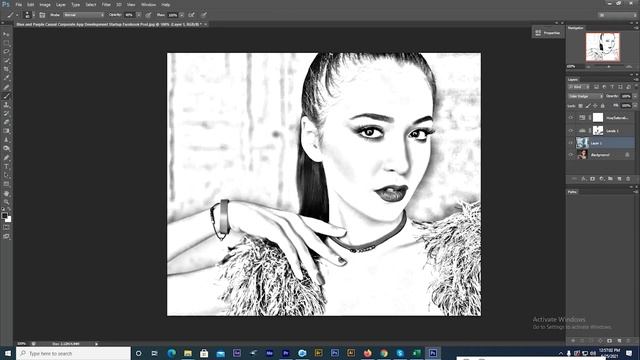Switch to the Paths panel tab

(572, 192)
